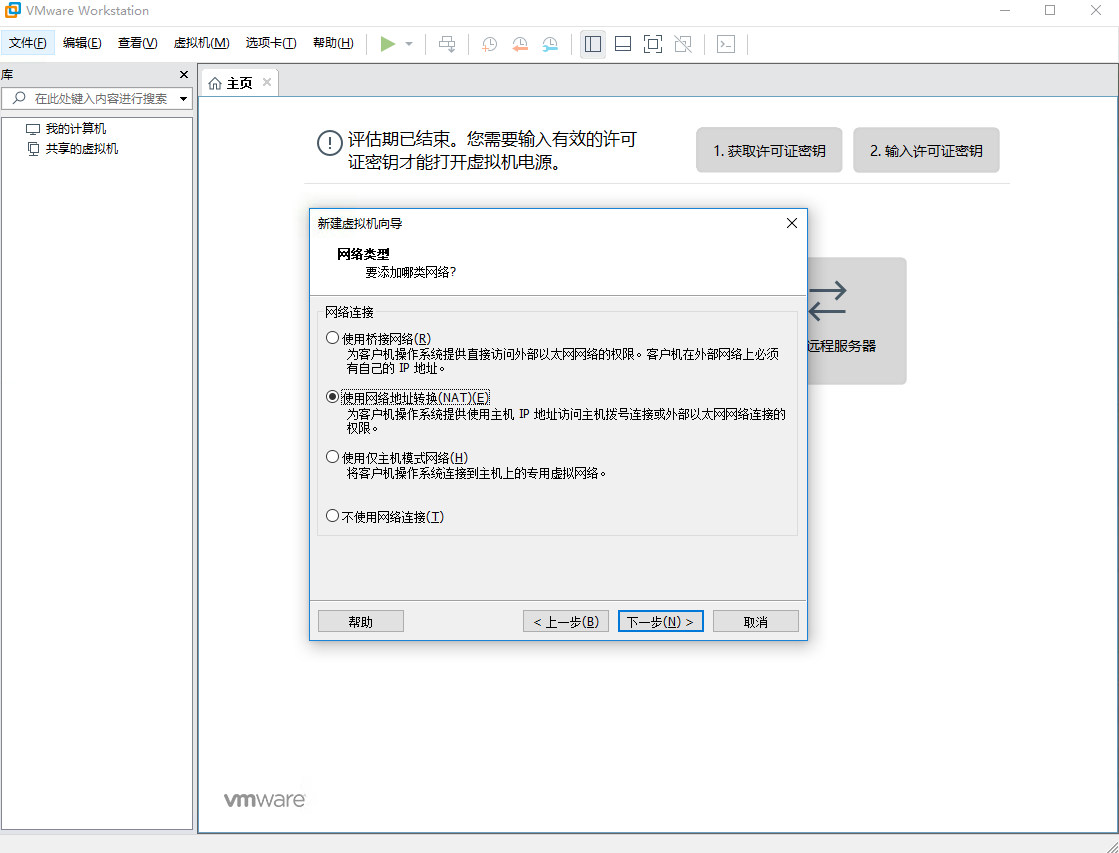Close the 新建虚拟机向导 dialog

791,223
